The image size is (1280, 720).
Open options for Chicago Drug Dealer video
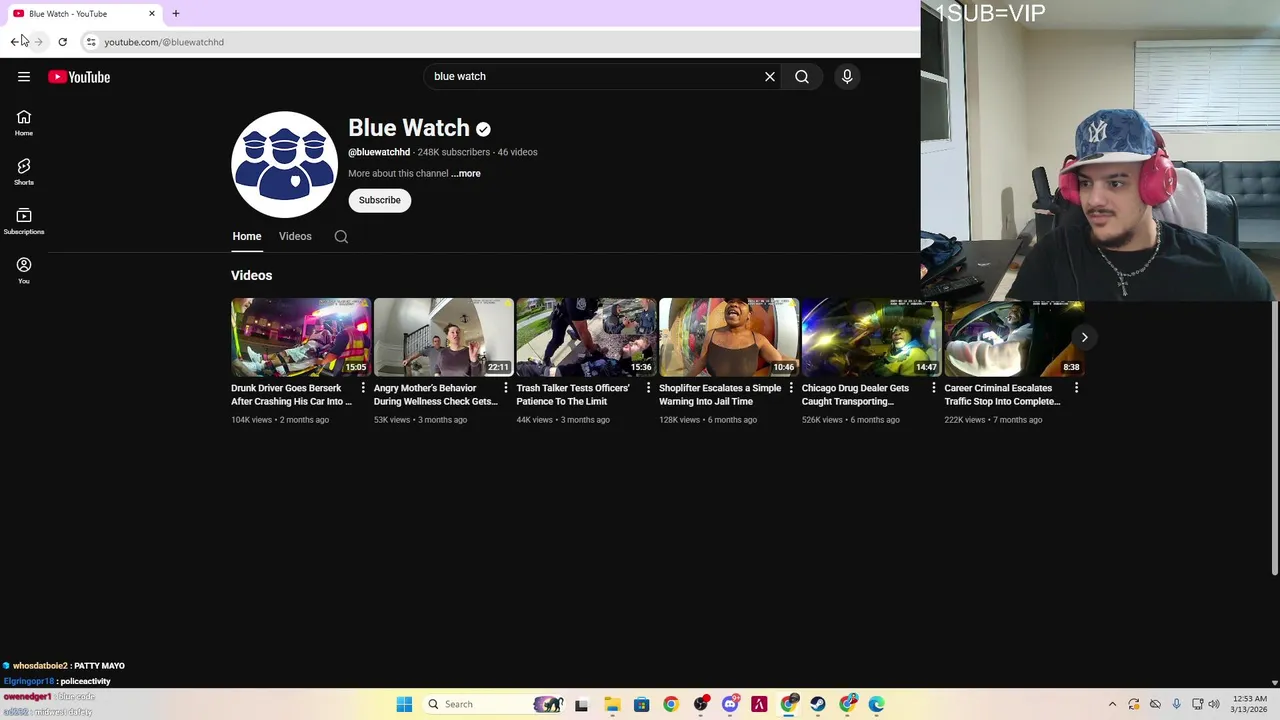click(934, 388)
